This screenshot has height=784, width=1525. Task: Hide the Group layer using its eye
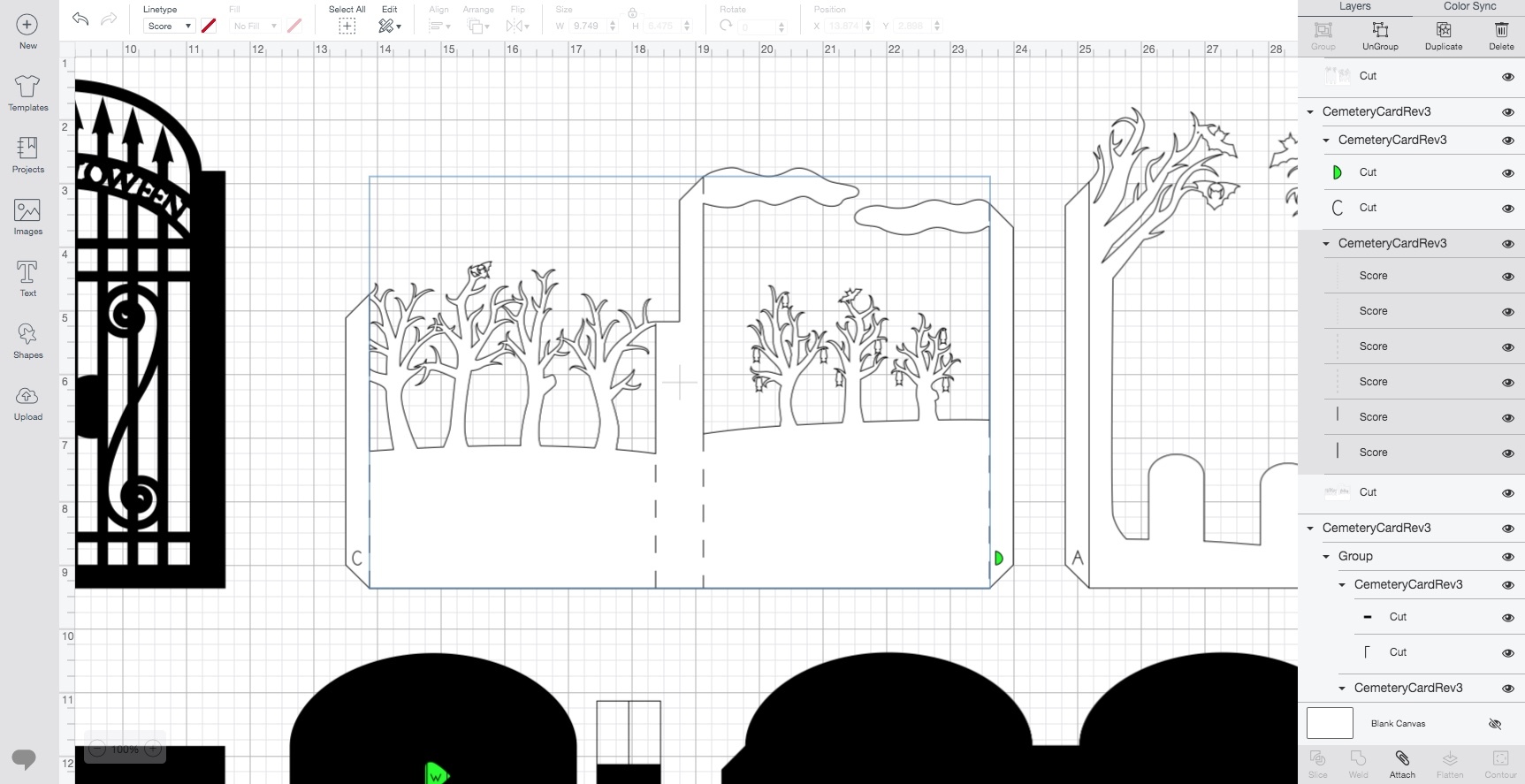coord(1508,557)
